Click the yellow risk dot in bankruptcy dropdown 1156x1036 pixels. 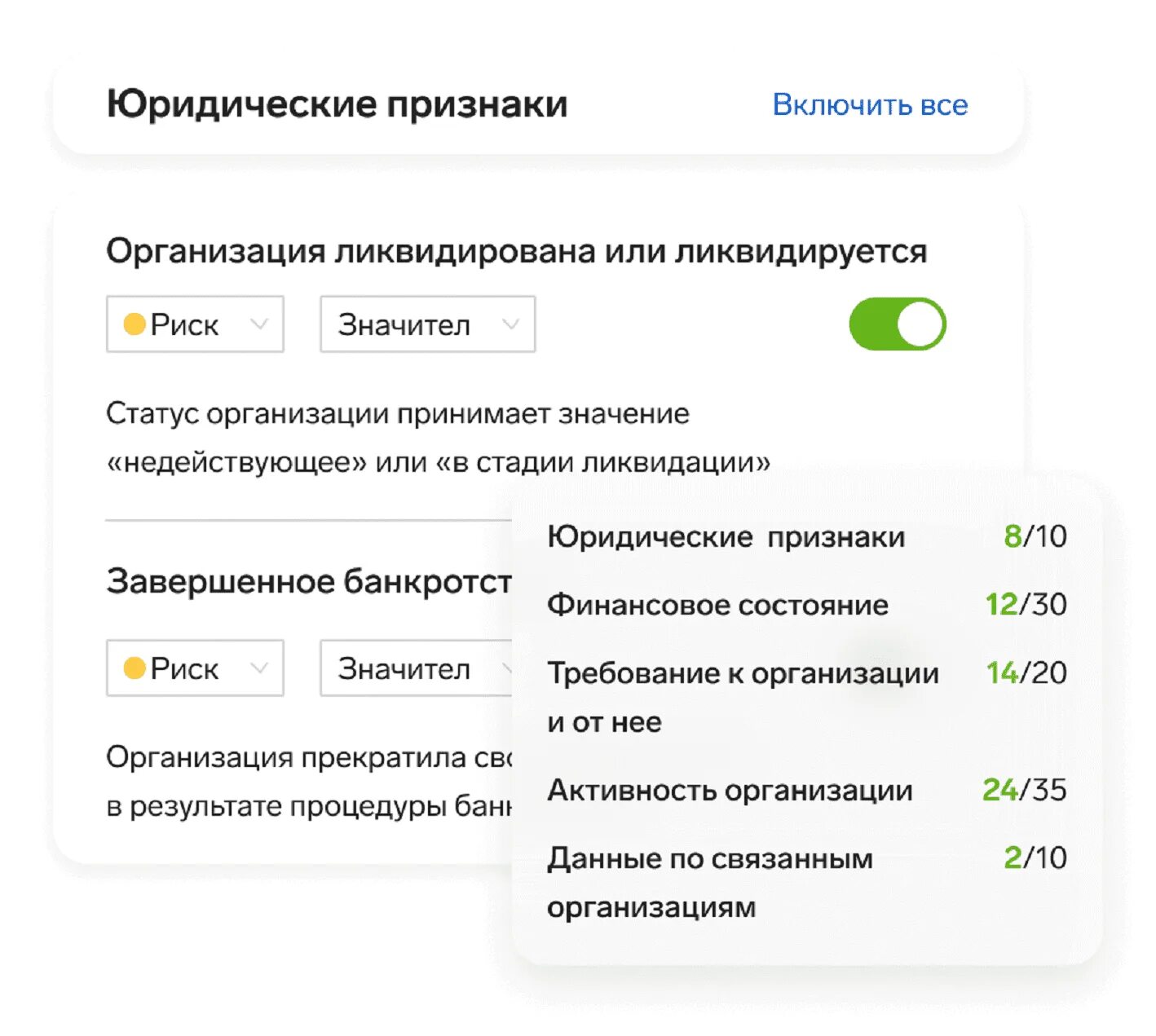coord(135,668)
